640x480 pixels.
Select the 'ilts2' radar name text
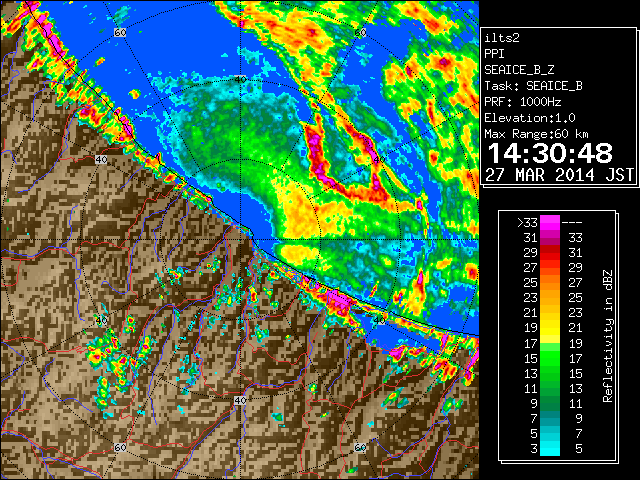click(x=502, y=38)
